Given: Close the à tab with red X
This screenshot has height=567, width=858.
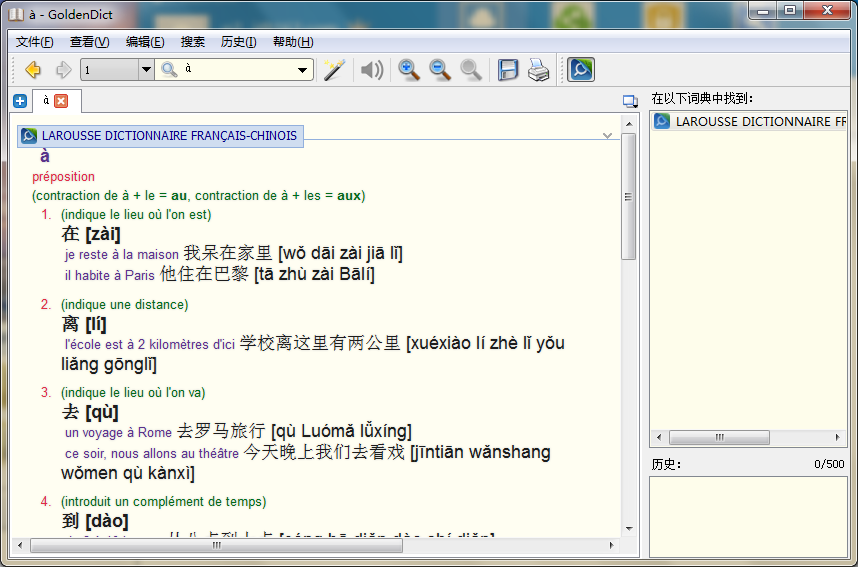Looking at the screenshot, I should [61, 101].
